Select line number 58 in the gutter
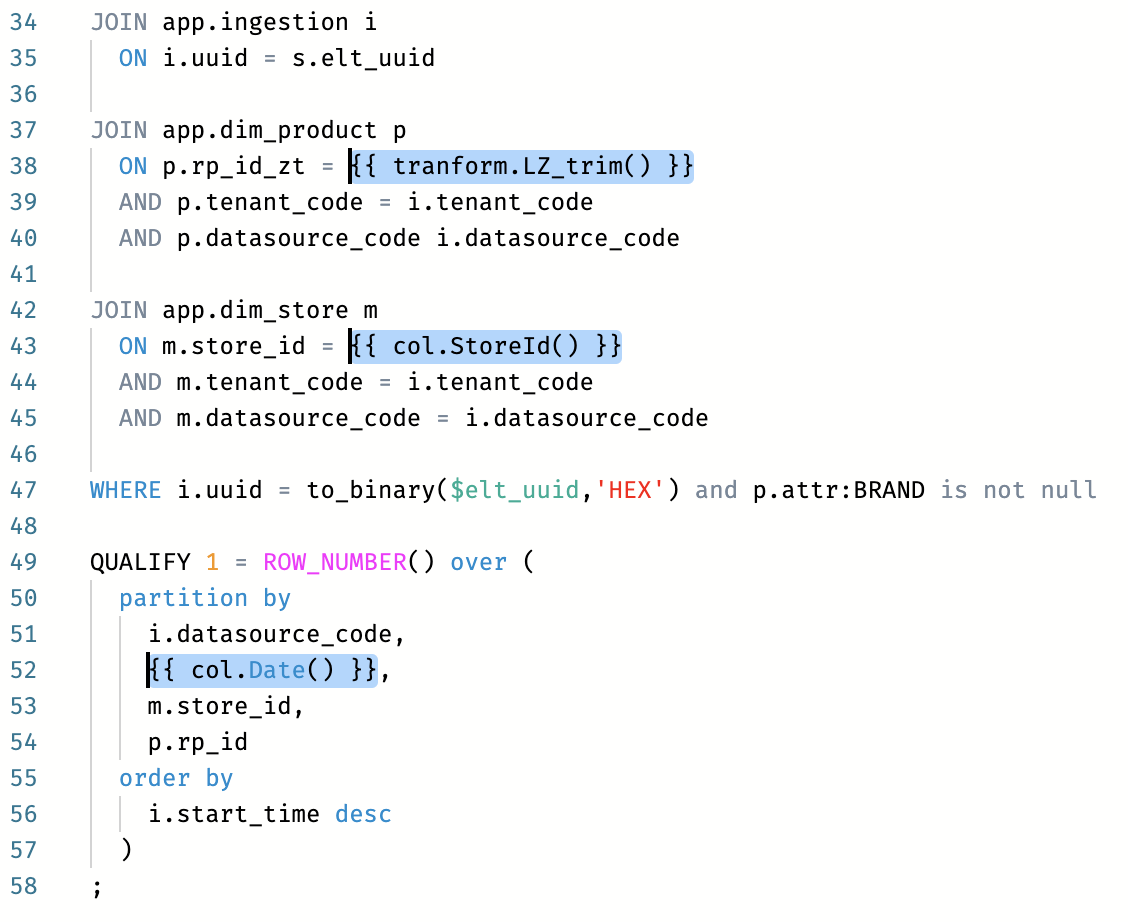 tap(22, 886)
